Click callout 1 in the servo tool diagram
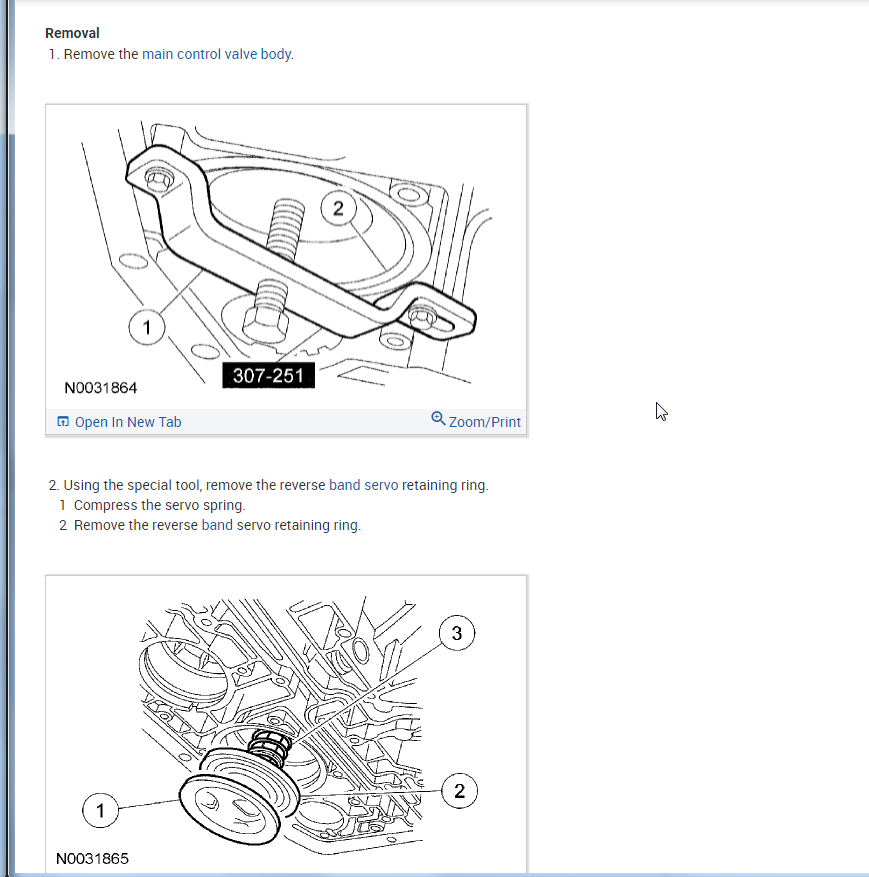The image size is (869, 877). click(147, 327)
